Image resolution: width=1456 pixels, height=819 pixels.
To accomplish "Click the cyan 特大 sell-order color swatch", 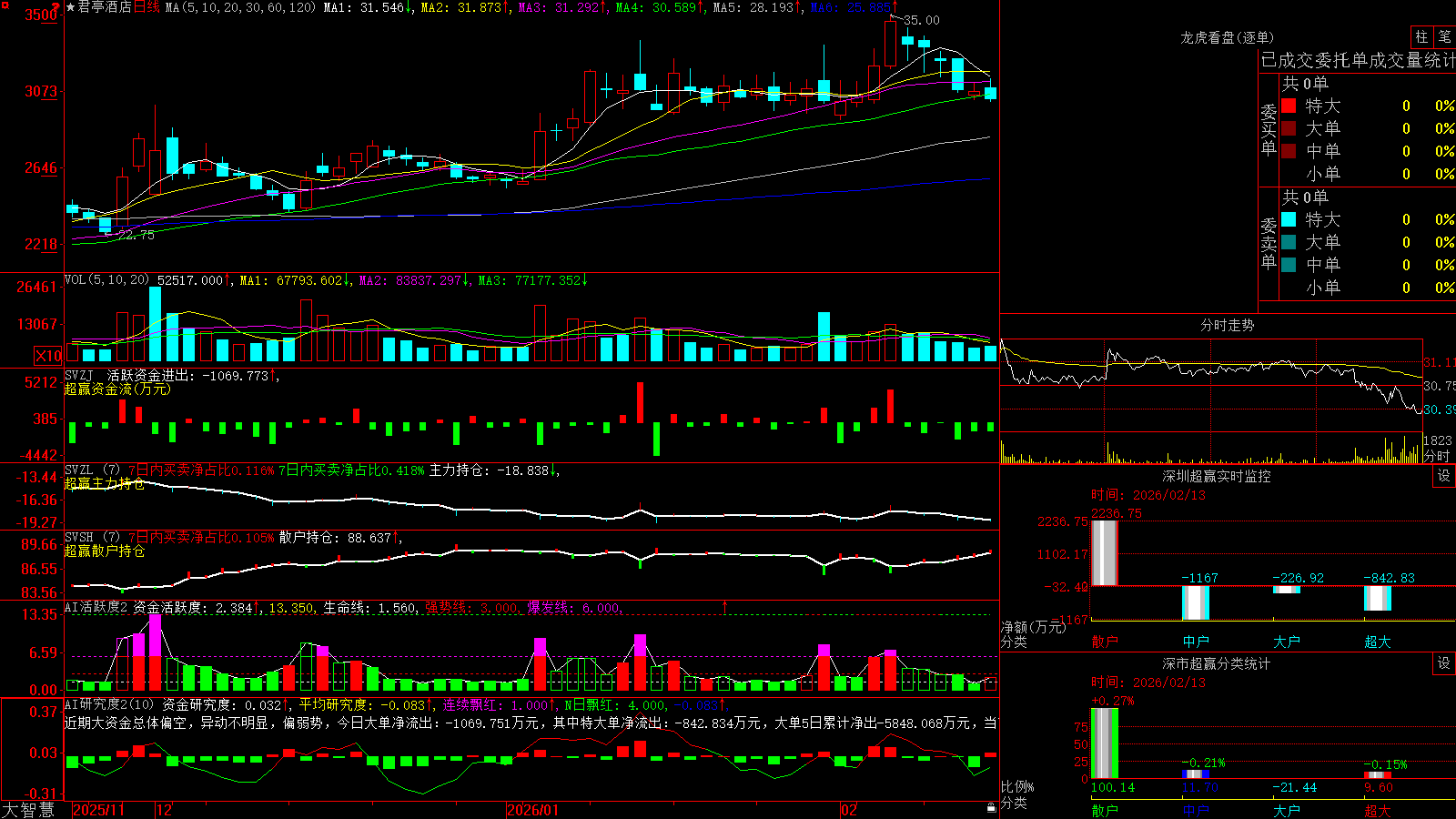I will [1289, 219].
